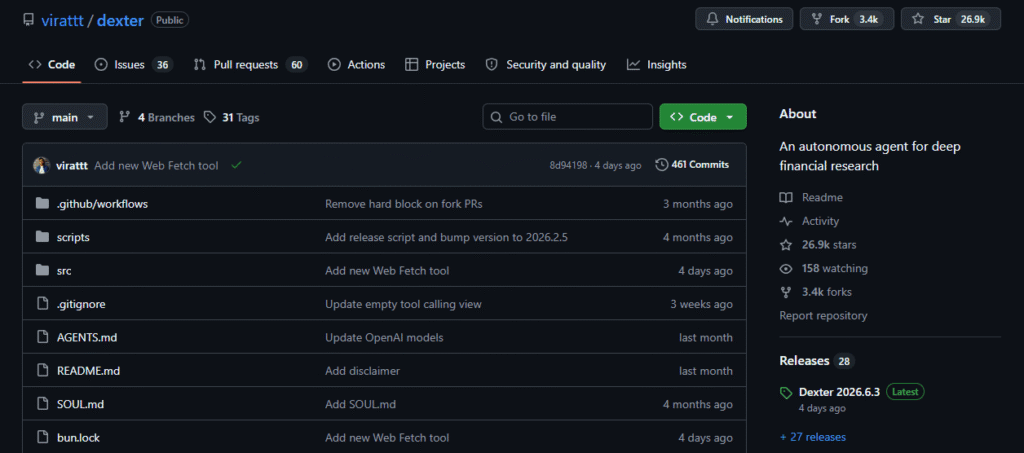Click the file icon next to SOUL.md
The width and height of the screenshot is (1024, 453).
click(42, 404)
